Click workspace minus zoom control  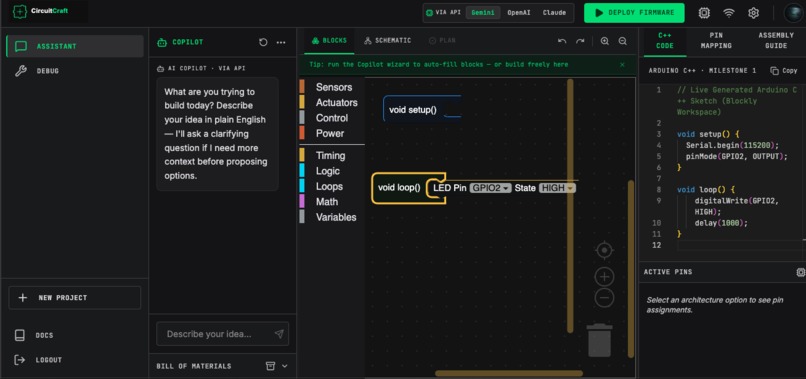pos(604,298)
